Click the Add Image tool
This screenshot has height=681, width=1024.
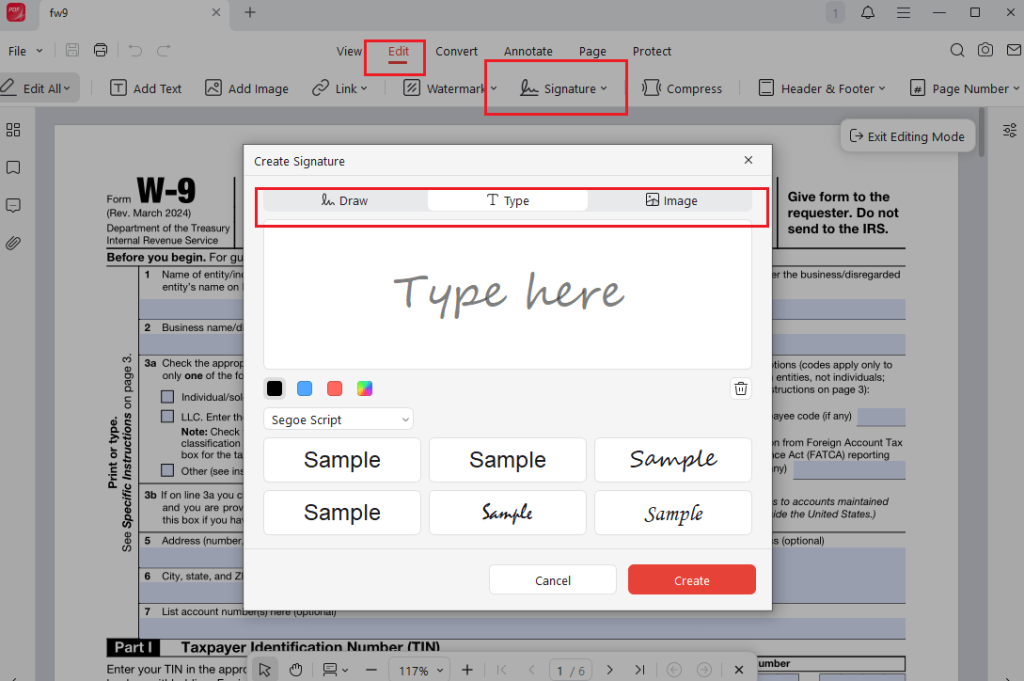pos(247,88)
